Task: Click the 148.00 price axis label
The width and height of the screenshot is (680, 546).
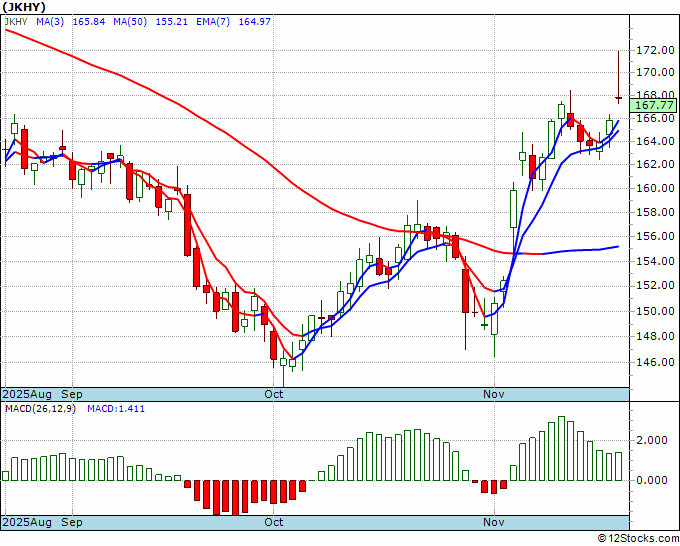Action: (655, 336)
